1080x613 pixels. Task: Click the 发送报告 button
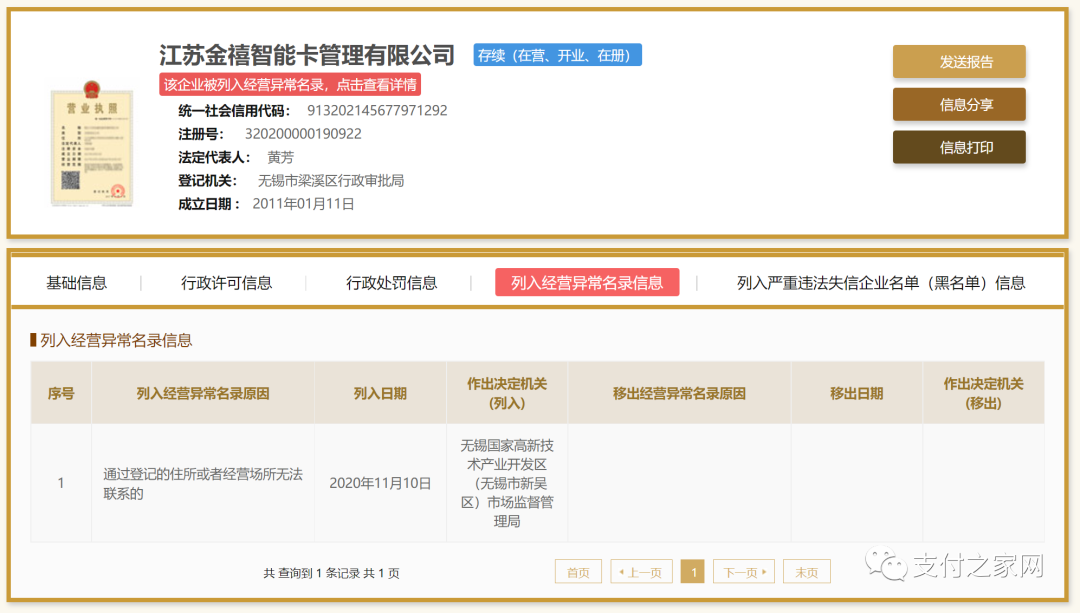pyautogui.click(x=959, y=62)
